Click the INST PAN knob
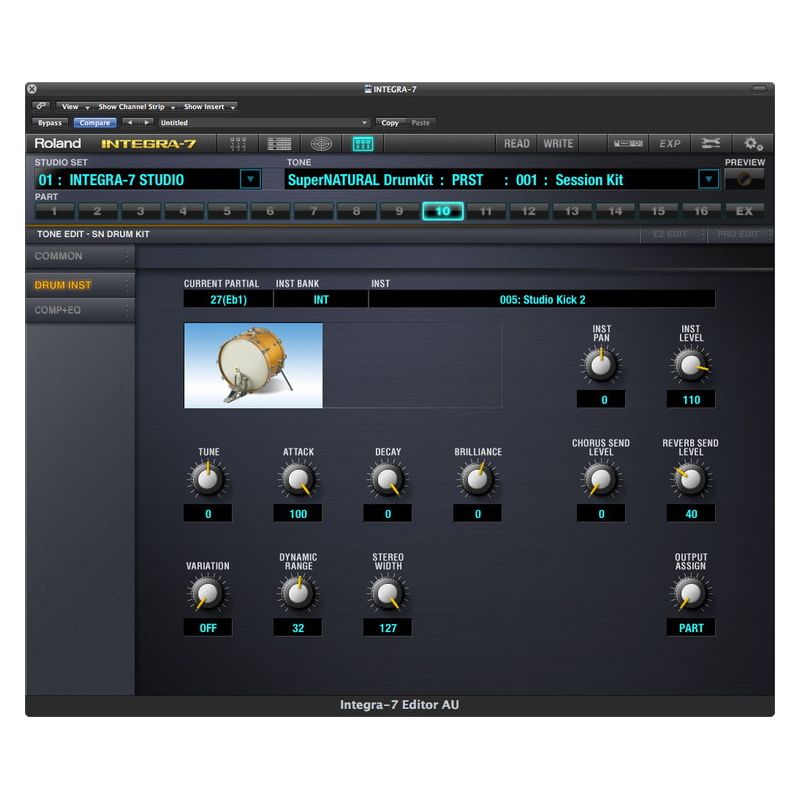Screen dimensions: 800x800 (601, 365)
